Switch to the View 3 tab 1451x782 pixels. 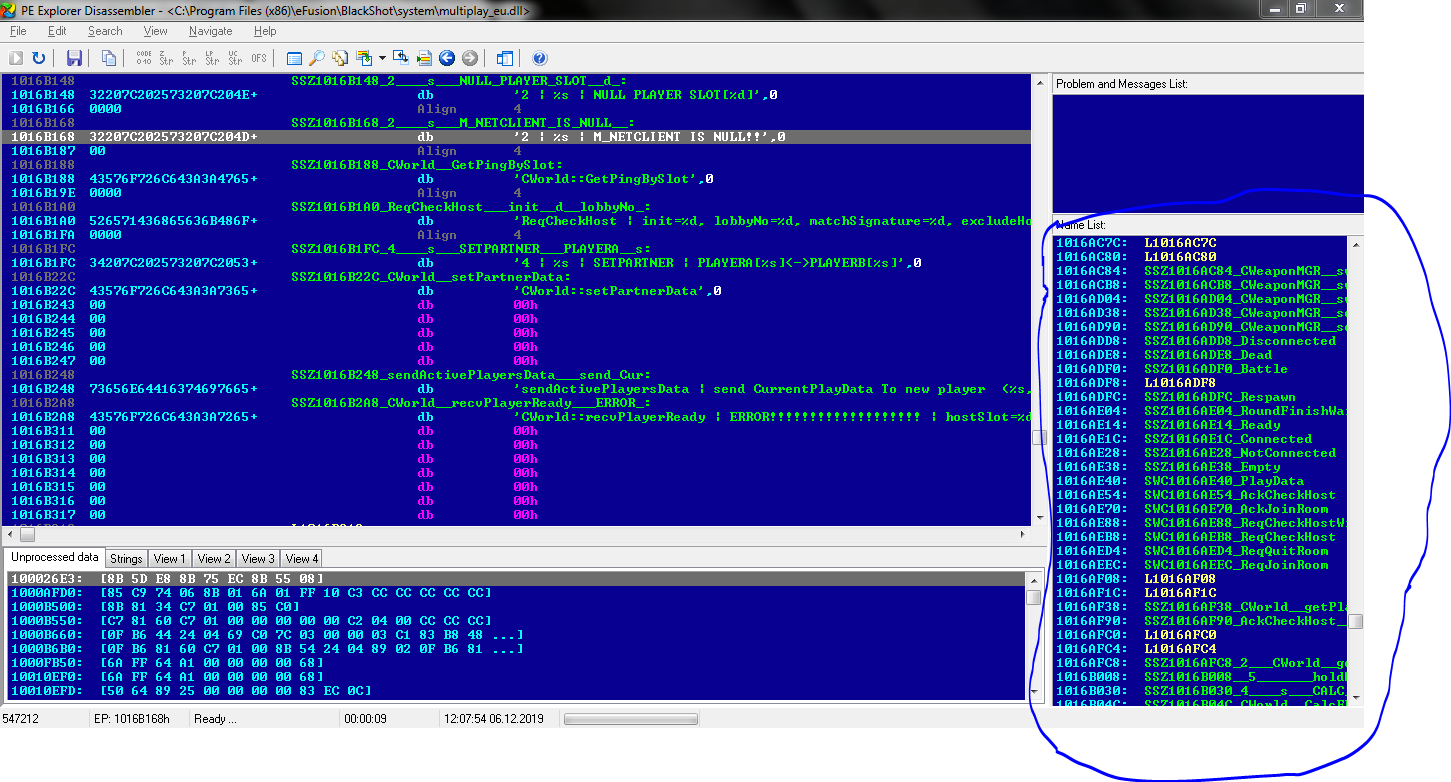click(258, 558)
